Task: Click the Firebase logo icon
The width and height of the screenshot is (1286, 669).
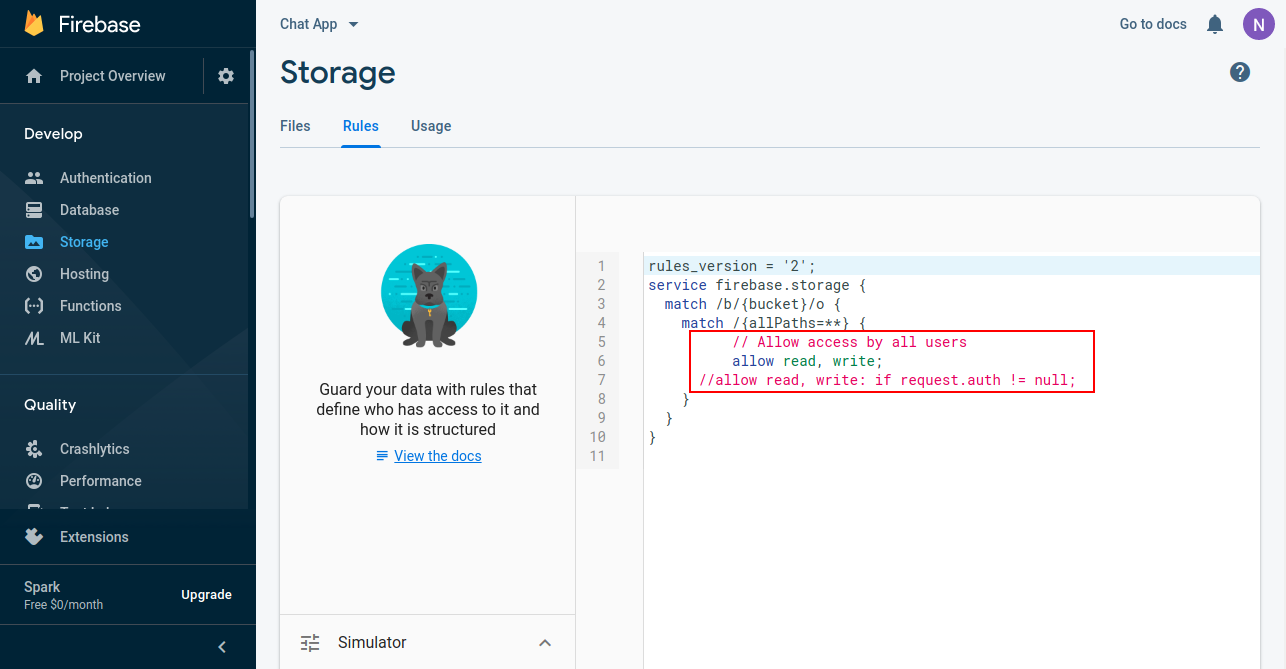Action: click(x=34, y=24)
